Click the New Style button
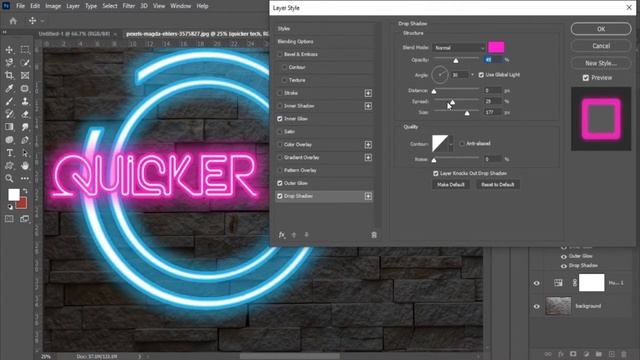Viewport: 640px width, 360px height. pyautogui.click(x=601, y=63)
